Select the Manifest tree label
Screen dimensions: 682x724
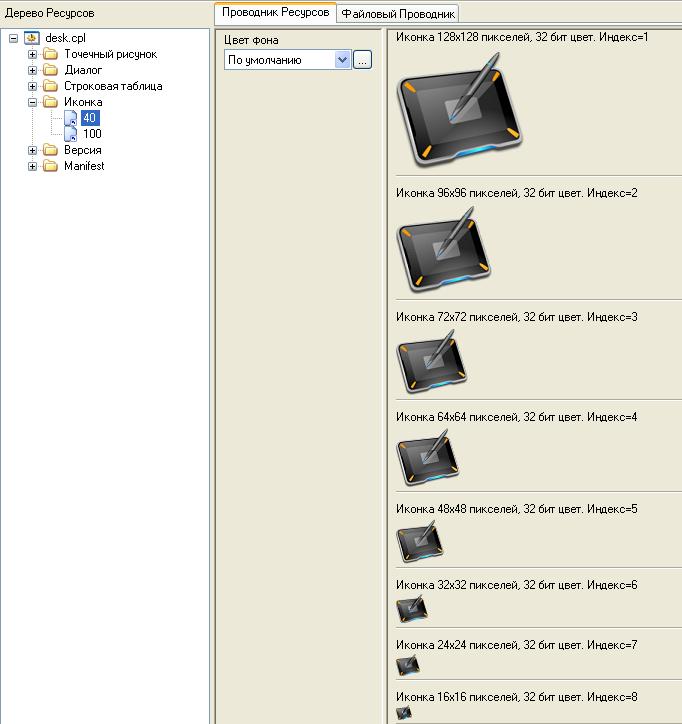coord(84,166)
